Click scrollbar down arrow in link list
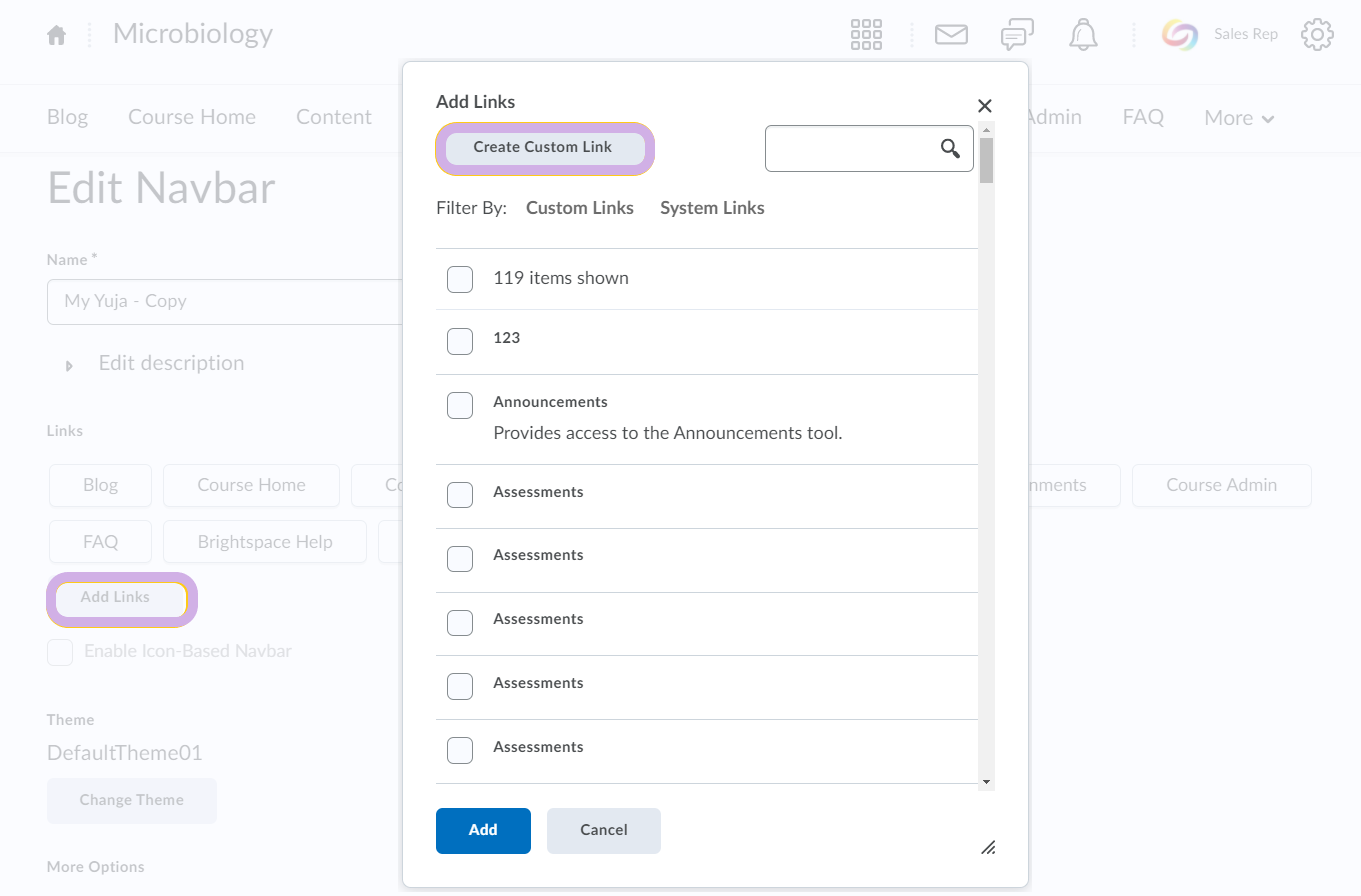Image resolution: width=1361 pixels, height=896 pixels. 986,782
